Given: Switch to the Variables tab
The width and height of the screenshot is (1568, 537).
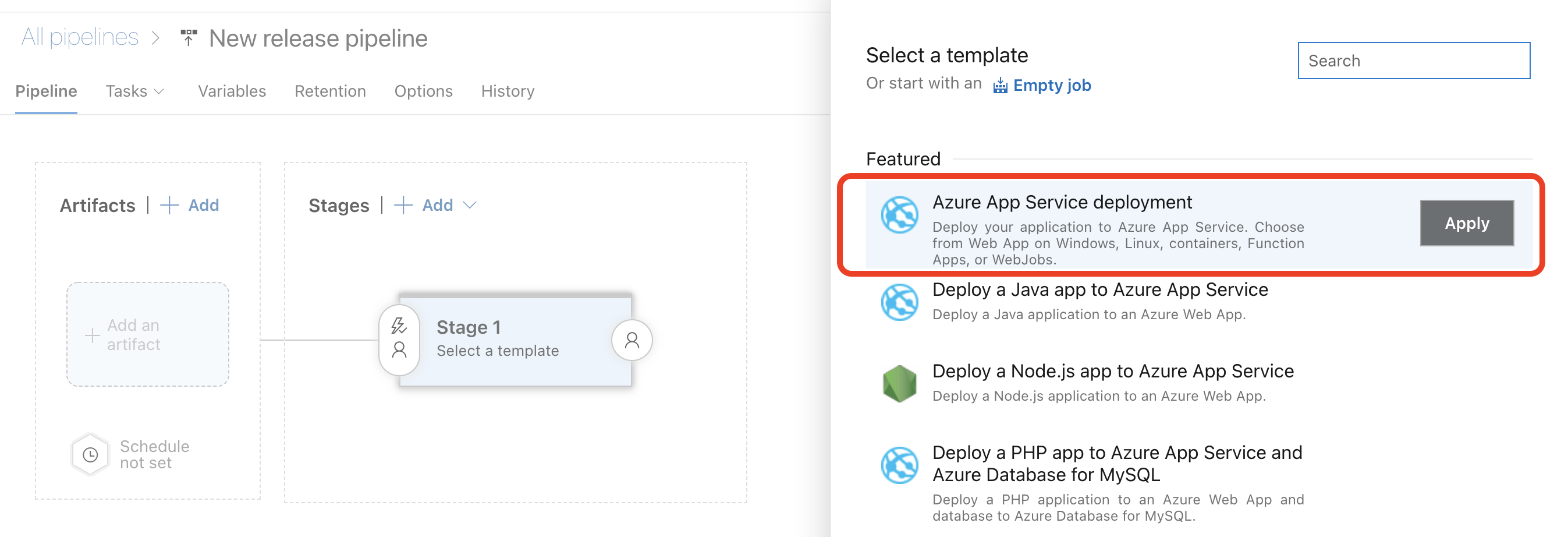Looking at the screenshot, I should (x=232, y=91).
